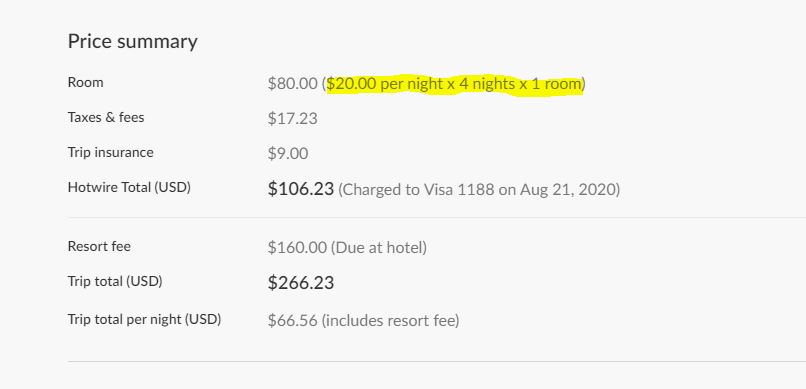Select the Hotwire Total (USD) label
Viewport: 806px width, 389px height.
(129, 188)
